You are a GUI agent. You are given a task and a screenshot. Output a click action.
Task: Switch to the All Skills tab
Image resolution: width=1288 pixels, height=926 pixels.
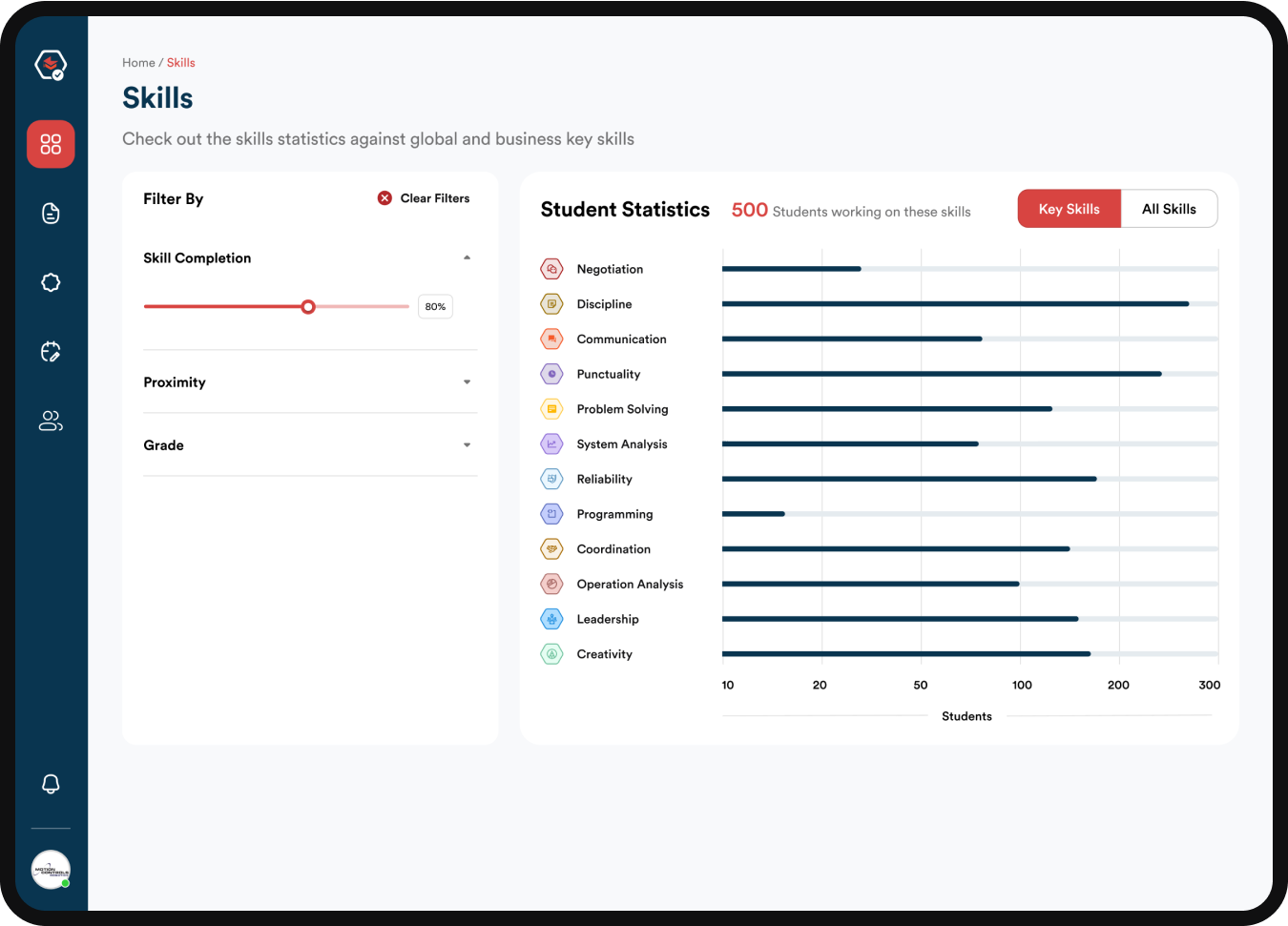[x=1169, y=209]
